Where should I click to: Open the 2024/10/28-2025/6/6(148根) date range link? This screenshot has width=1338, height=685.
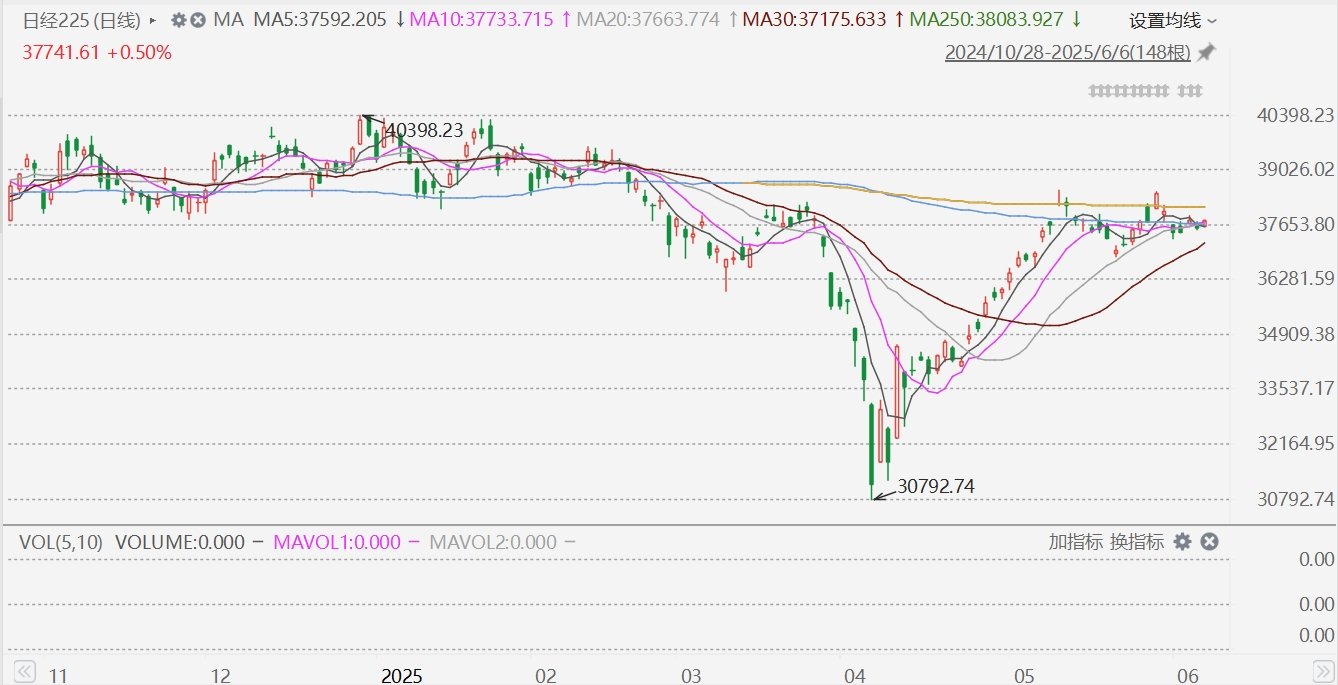pos(1068,53)
